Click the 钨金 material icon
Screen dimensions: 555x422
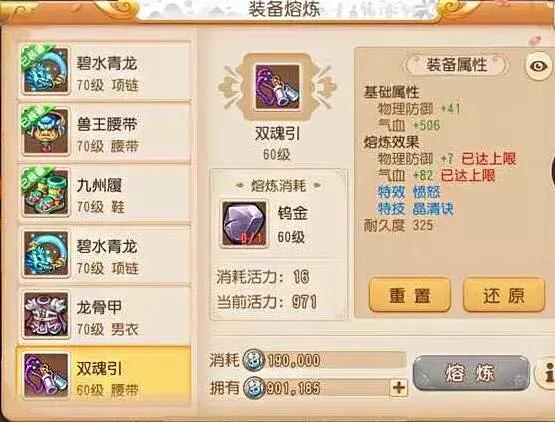pyautogui.click(x=244, y=224)
